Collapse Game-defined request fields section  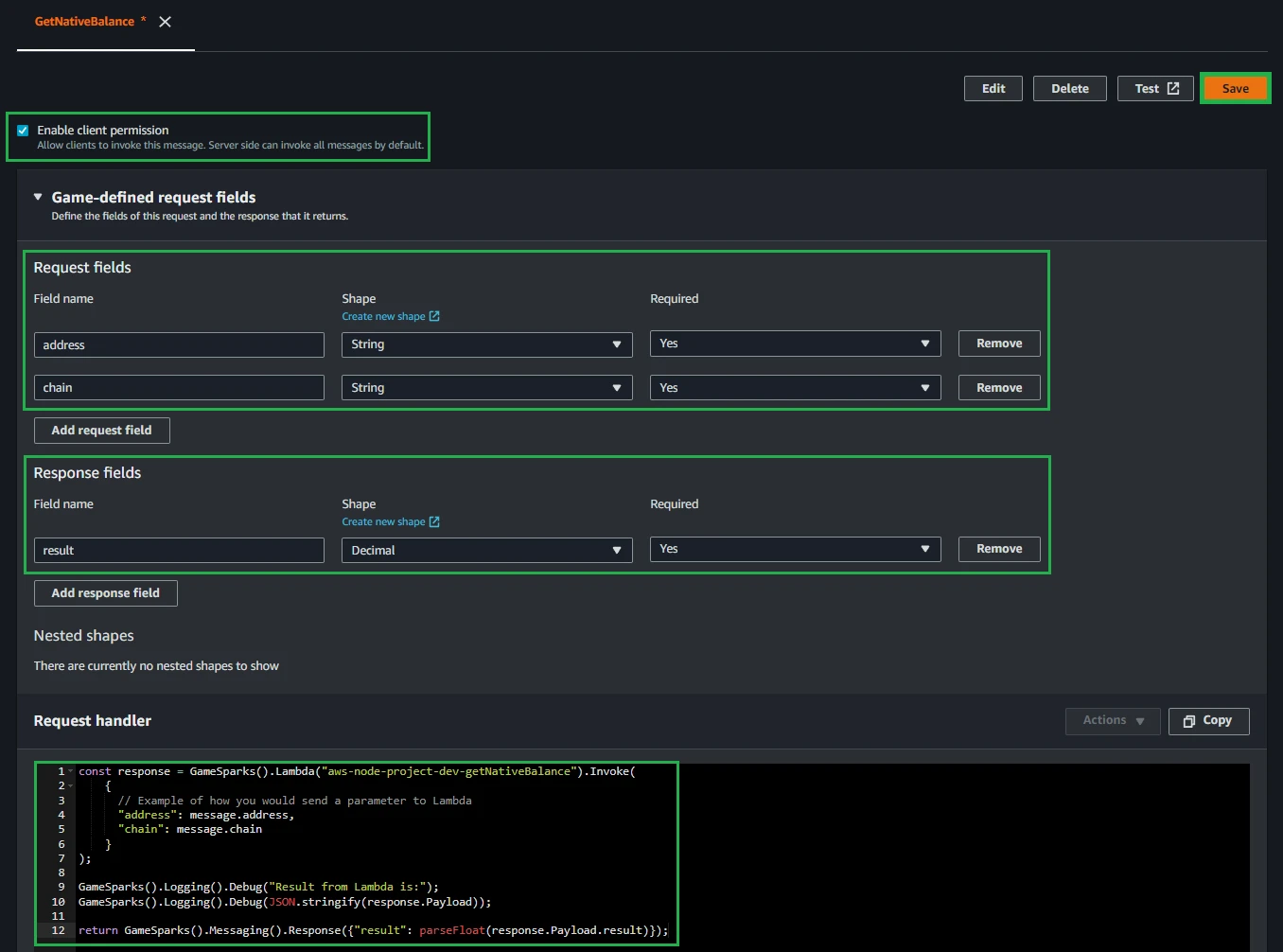38,197
